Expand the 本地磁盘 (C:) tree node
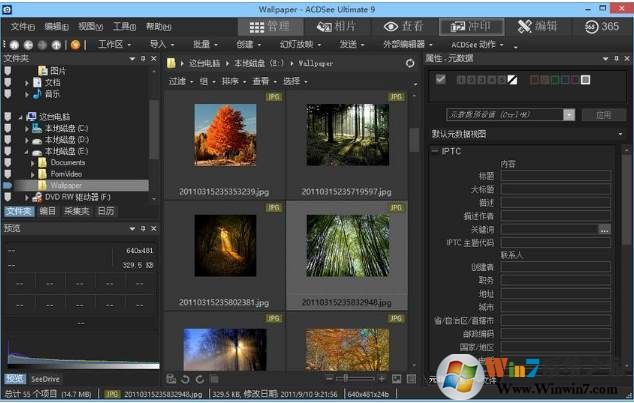634x403 pixels. pos(27,129)
